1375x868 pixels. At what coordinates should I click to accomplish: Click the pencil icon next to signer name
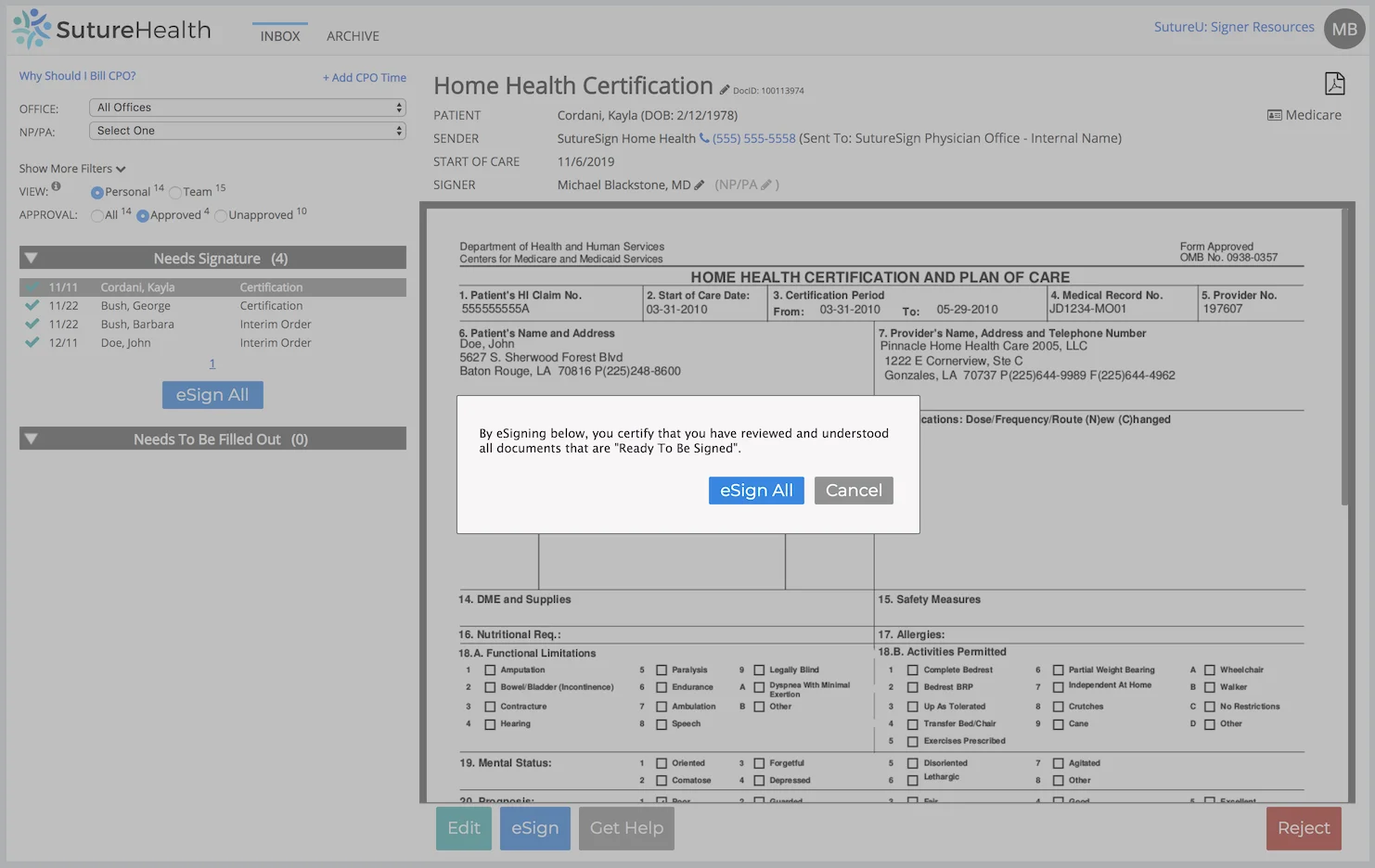(x=699, y=185)
